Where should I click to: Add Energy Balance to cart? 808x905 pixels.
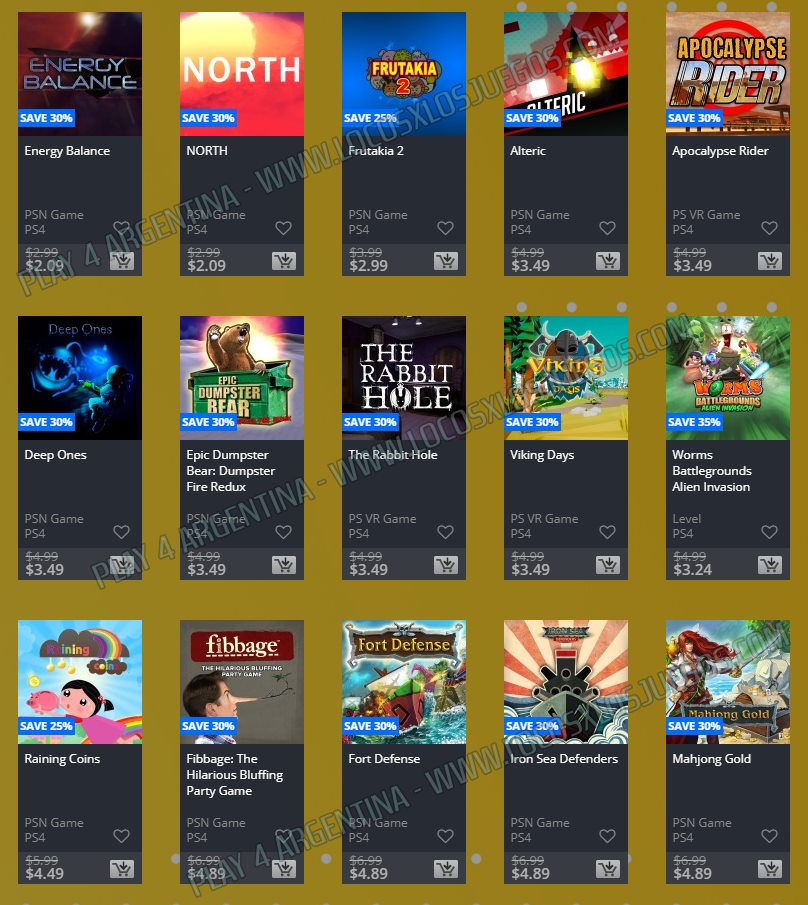pos(122,261)
